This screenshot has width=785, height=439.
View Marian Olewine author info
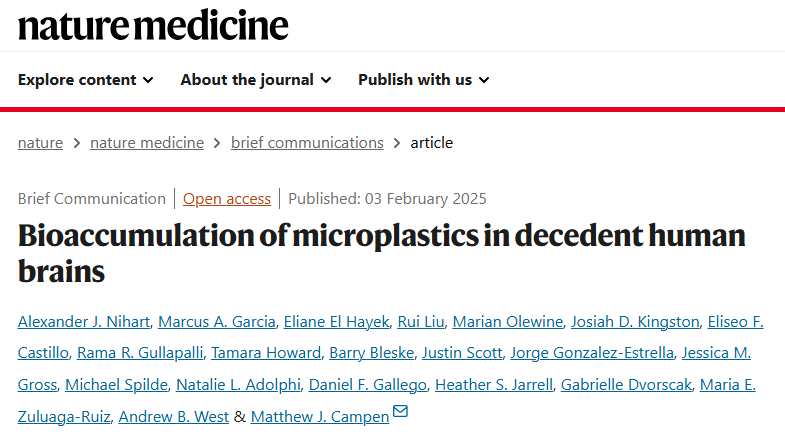[x=508, y=321]
